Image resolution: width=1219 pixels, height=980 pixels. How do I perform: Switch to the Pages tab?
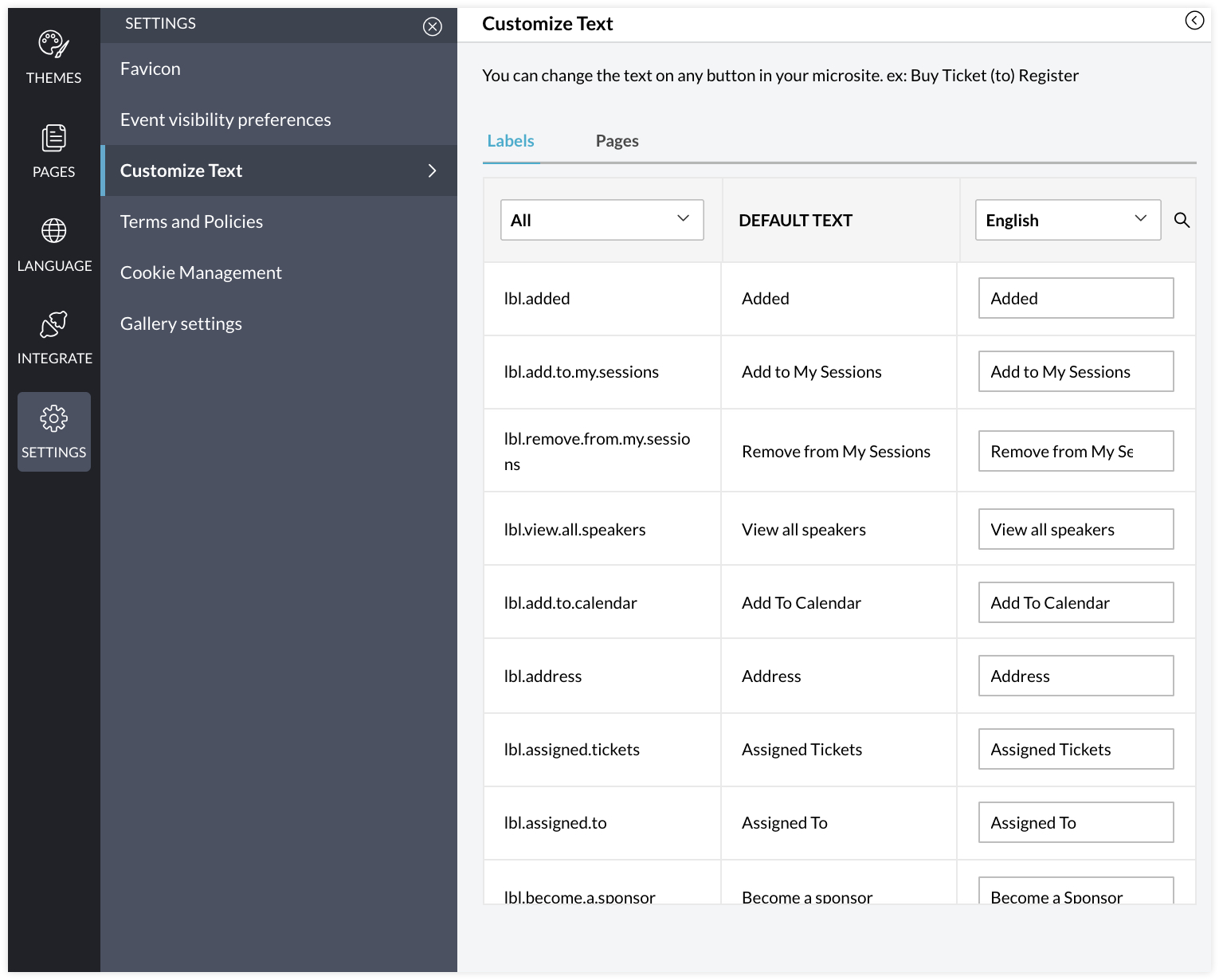tap(617, 141)
